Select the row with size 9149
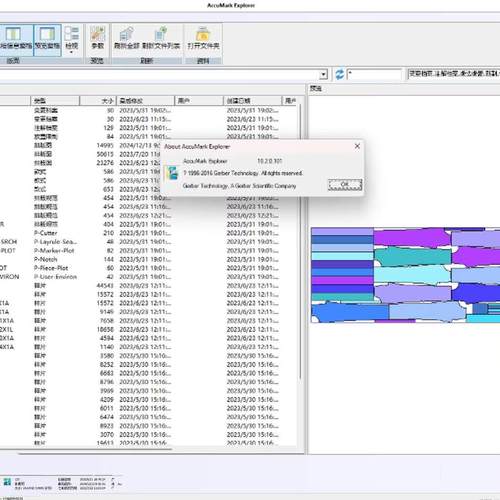500x500 pixels. [148, 312]
